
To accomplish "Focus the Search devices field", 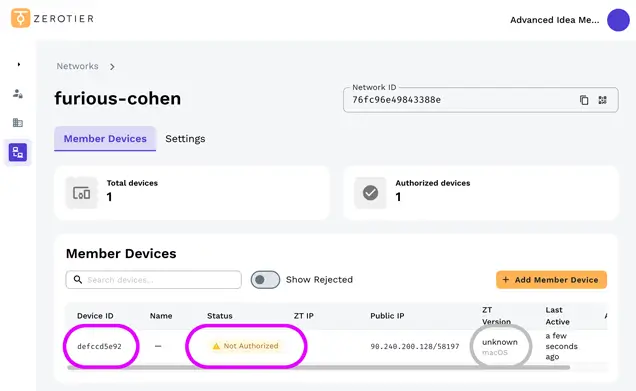I will coord(153,280).
